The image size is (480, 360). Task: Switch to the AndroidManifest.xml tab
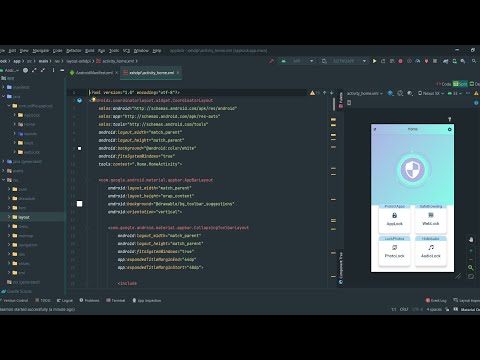(94, 73)
